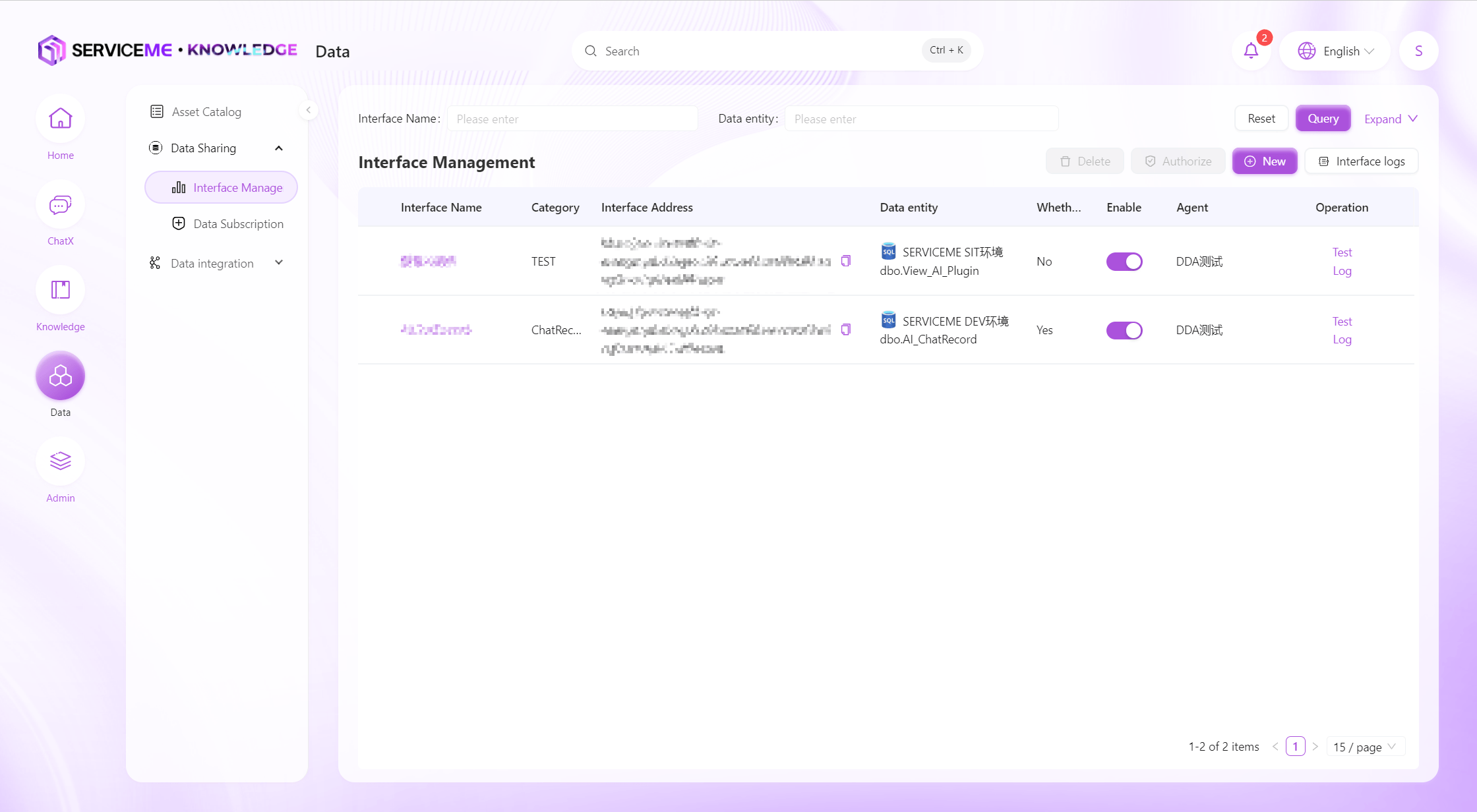The image size is (1477, 812).
Task: Click the Authorize button
Action: 1178,161
